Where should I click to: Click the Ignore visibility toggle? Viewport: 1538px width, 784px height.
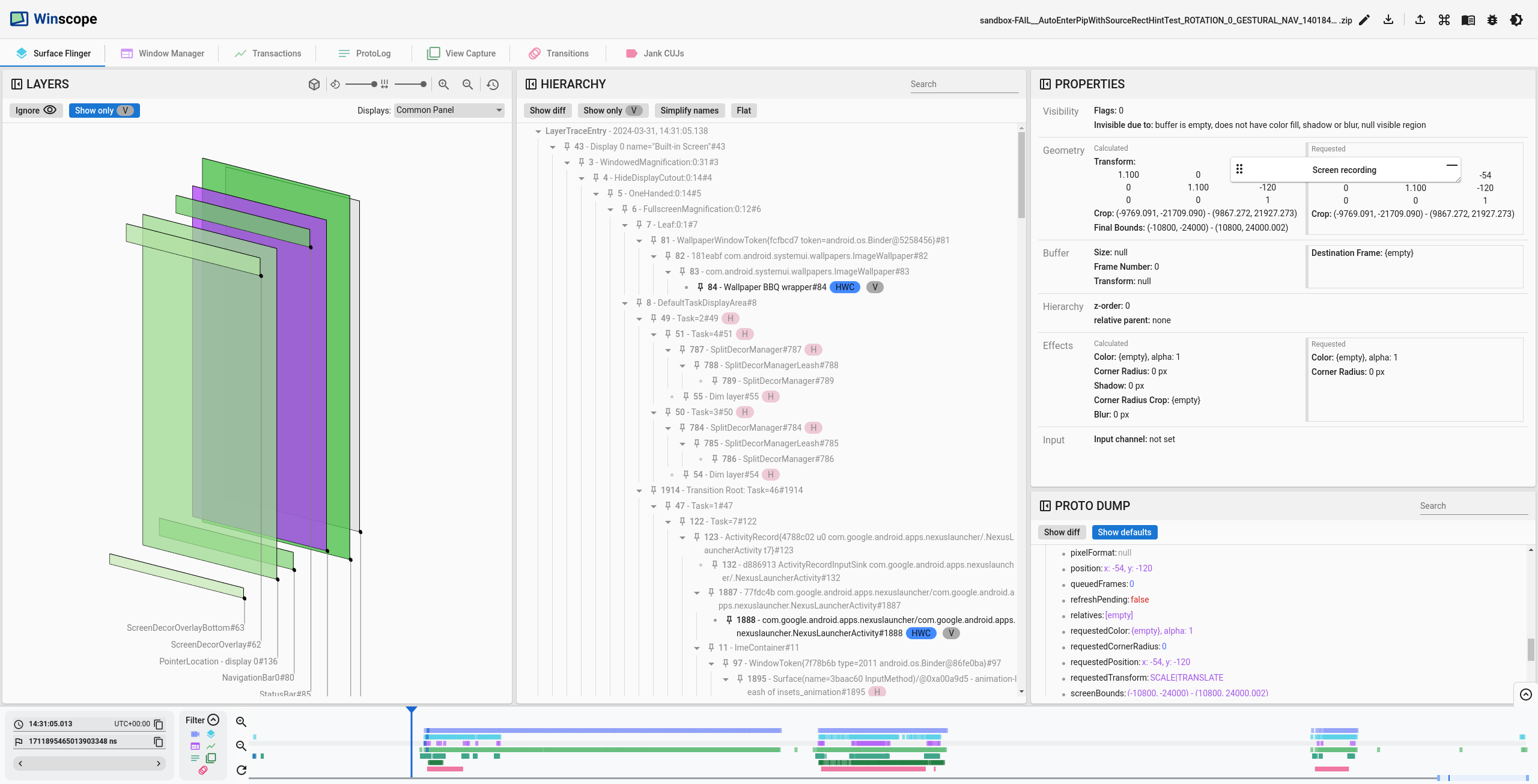coord(35,110)
